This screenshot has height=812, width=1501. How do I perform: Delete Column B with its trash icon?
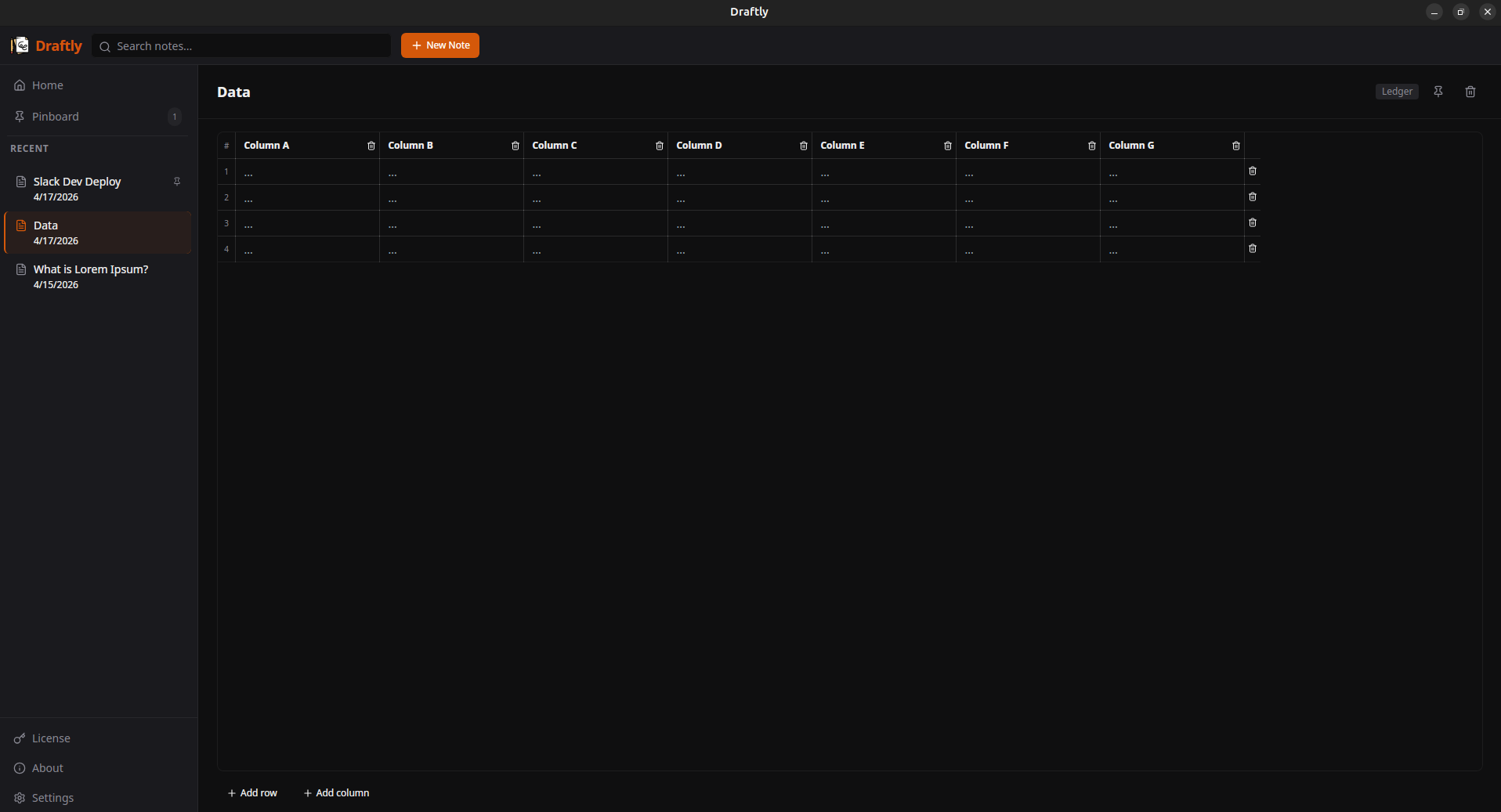515,146
